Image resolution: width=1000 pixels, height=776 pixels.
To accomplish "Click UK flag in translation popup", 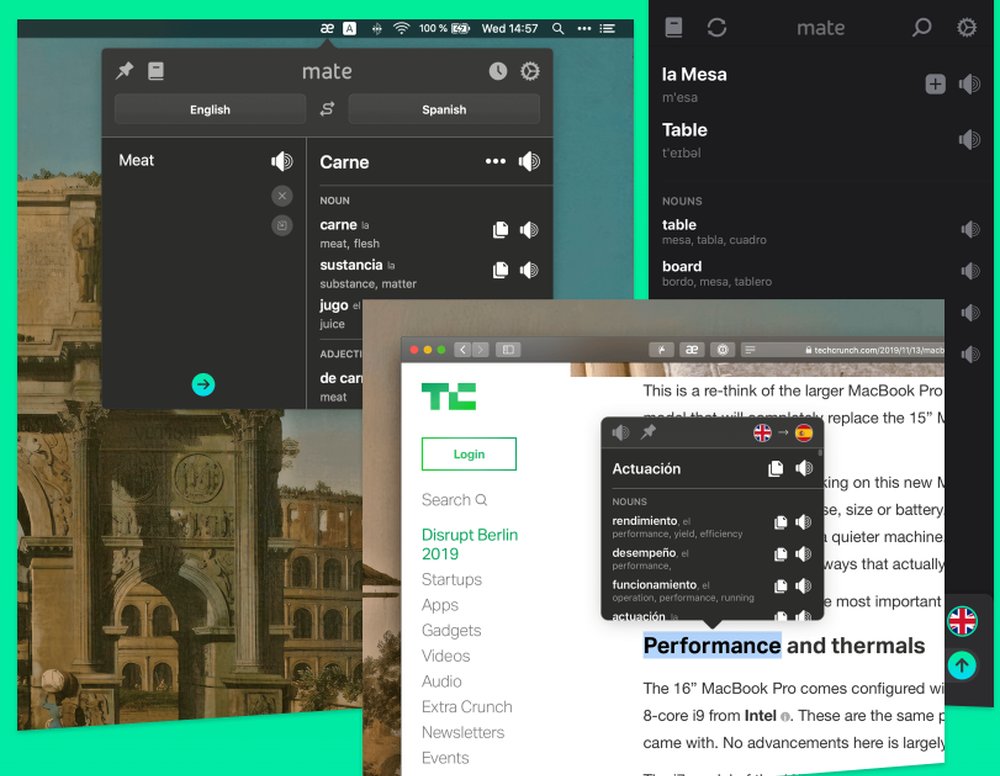I will [762, 433].
